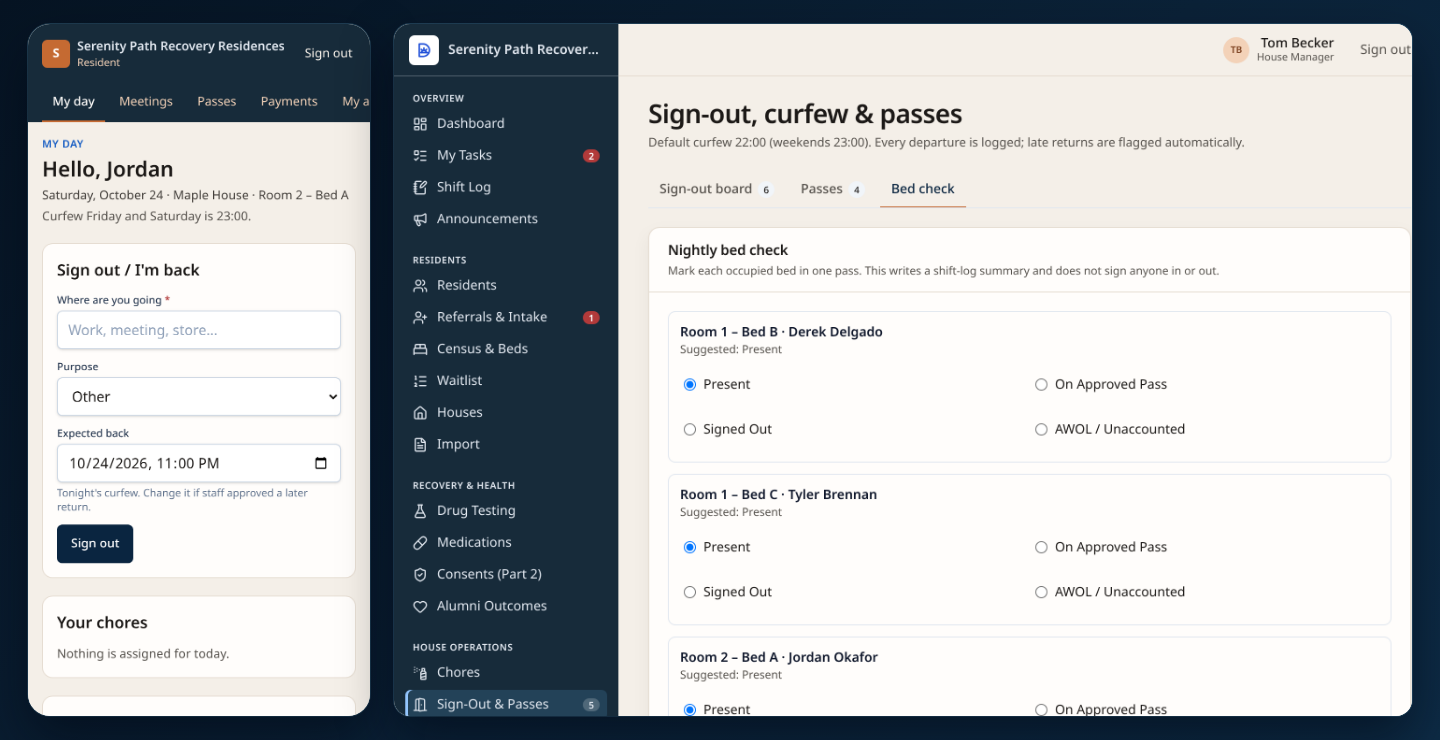
Task: Open the Passes tab in resident app
Action: (x=217, y=102)
